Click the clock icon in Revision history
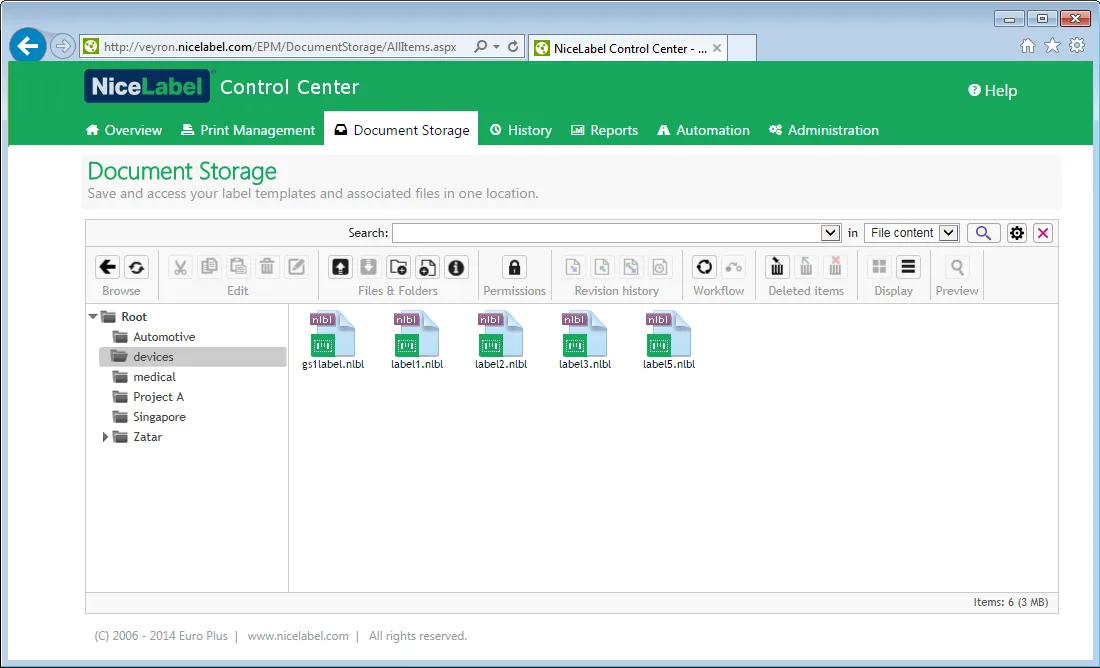The width and height of the screenshot is (1100, 668). (x=659, y=267)
